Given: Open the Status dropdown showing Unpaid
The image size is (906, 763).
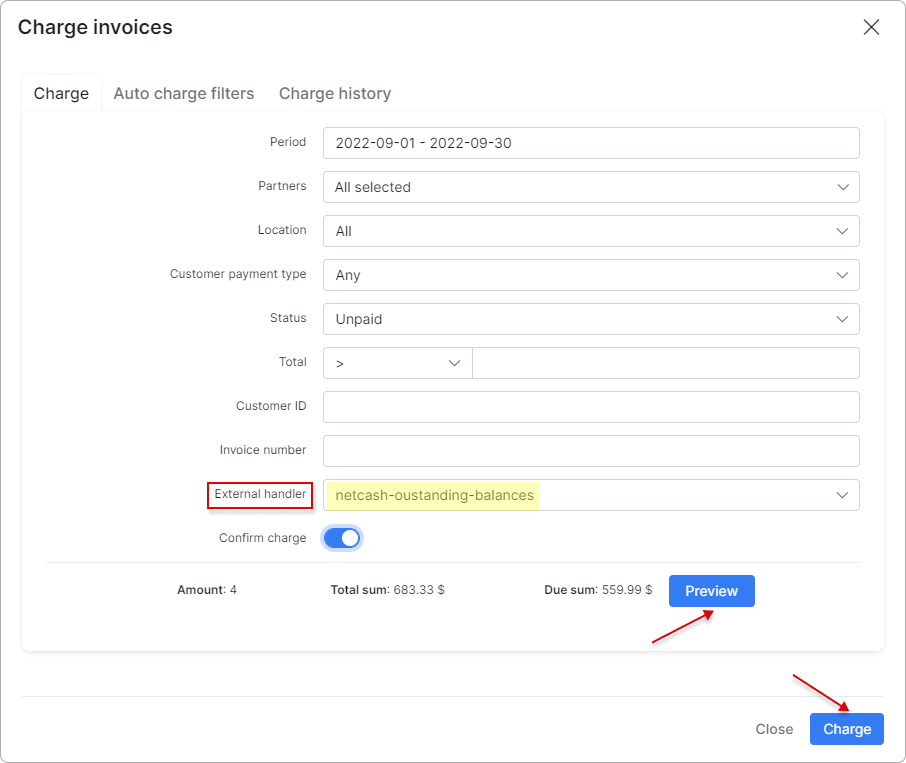Looking at the screenshot, I should coord(590,319).
